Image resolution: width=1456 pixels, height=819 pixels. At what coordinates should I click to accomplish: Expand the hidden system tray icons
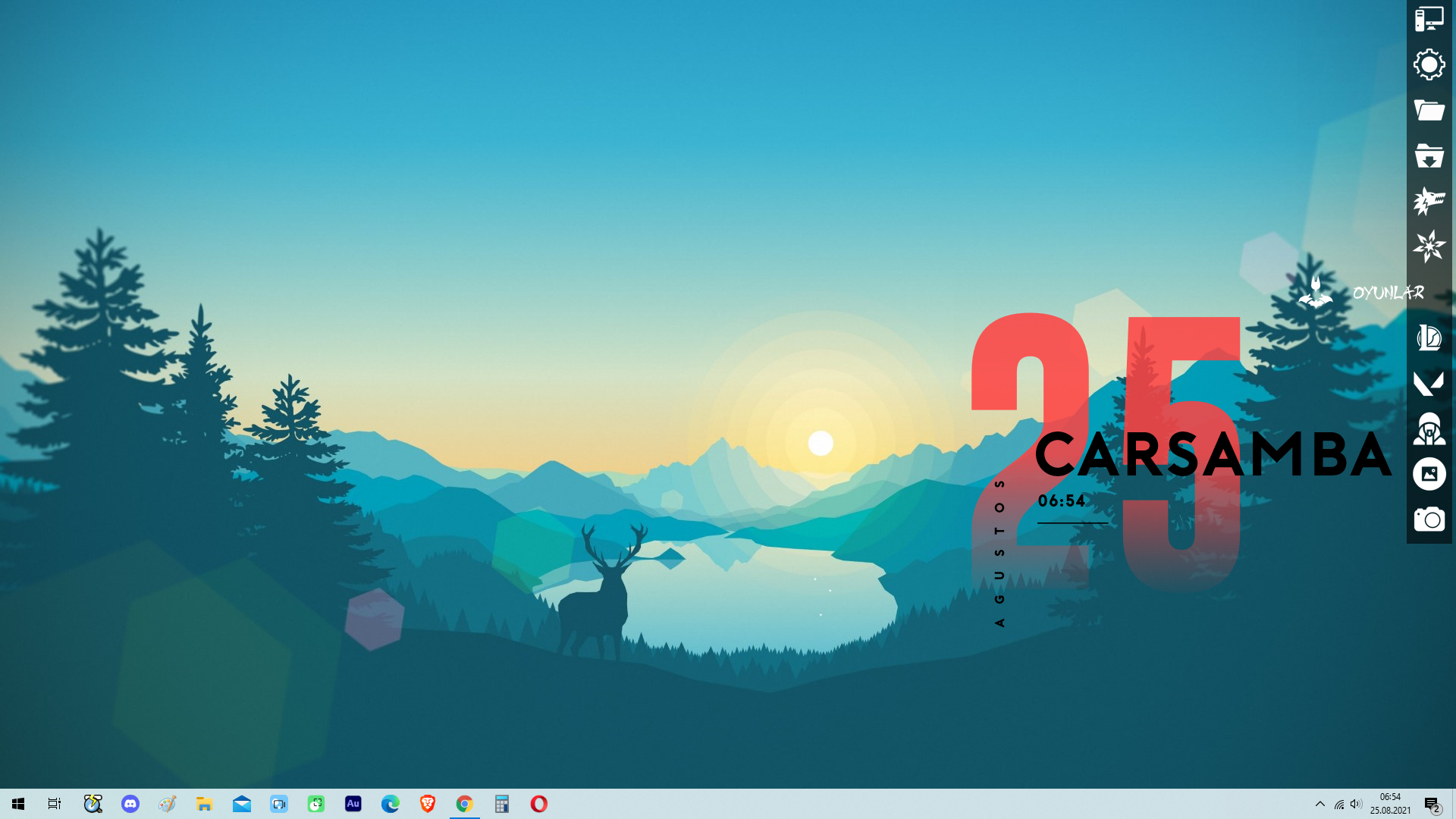1319,804
